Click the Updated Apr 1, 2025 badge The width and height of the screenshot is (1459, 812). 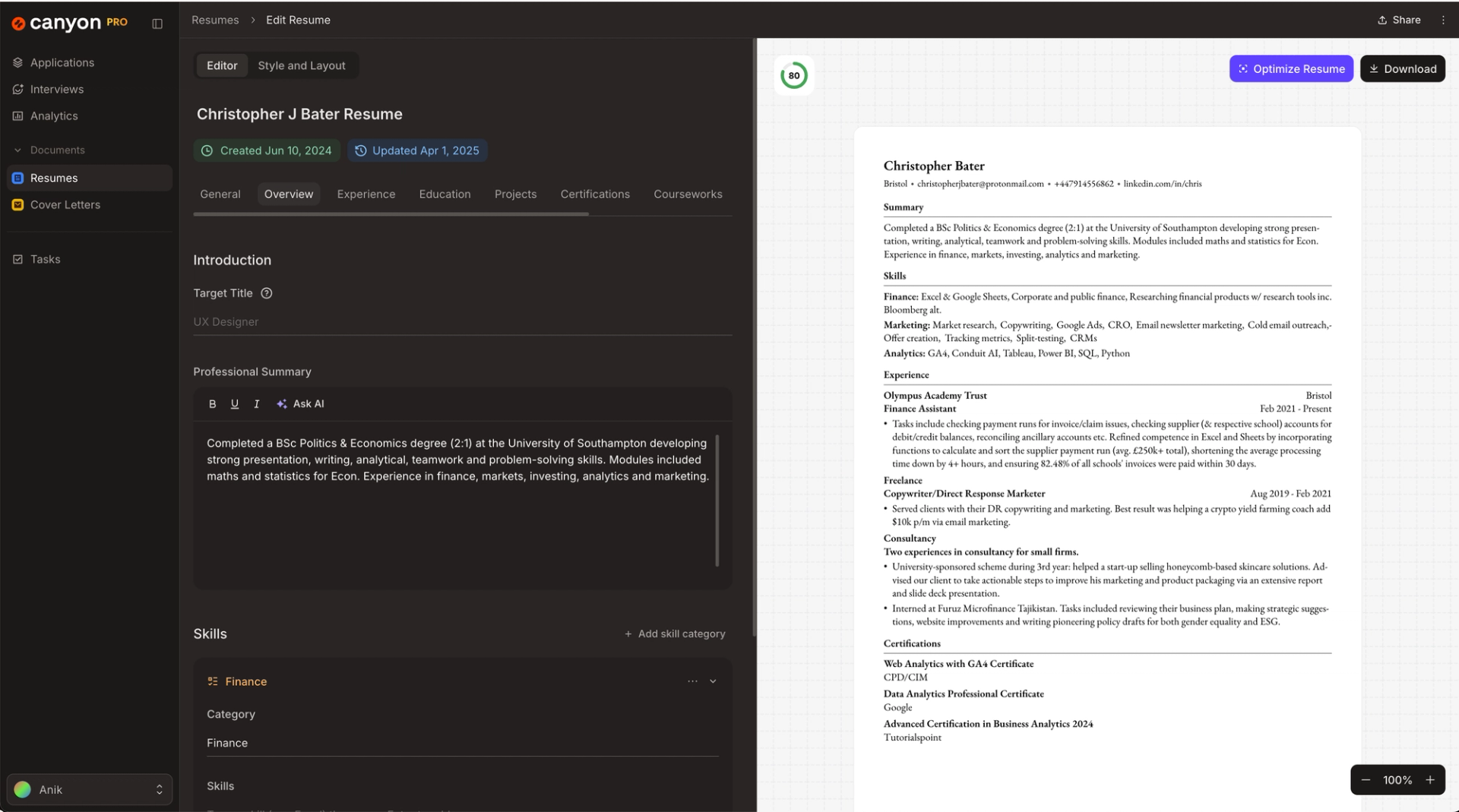417,150
